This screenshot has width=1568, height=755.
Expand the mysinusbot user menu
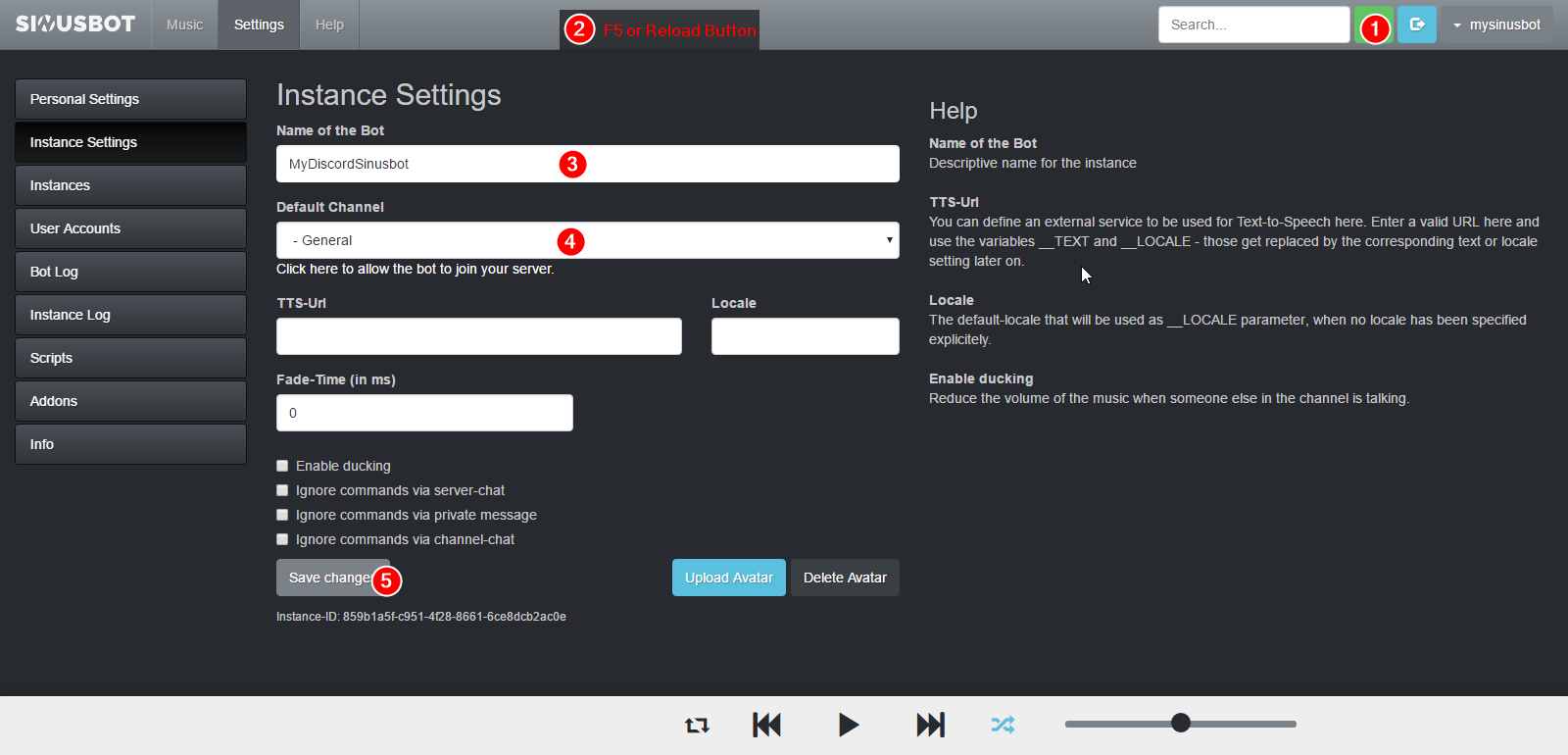point(1496,25)
